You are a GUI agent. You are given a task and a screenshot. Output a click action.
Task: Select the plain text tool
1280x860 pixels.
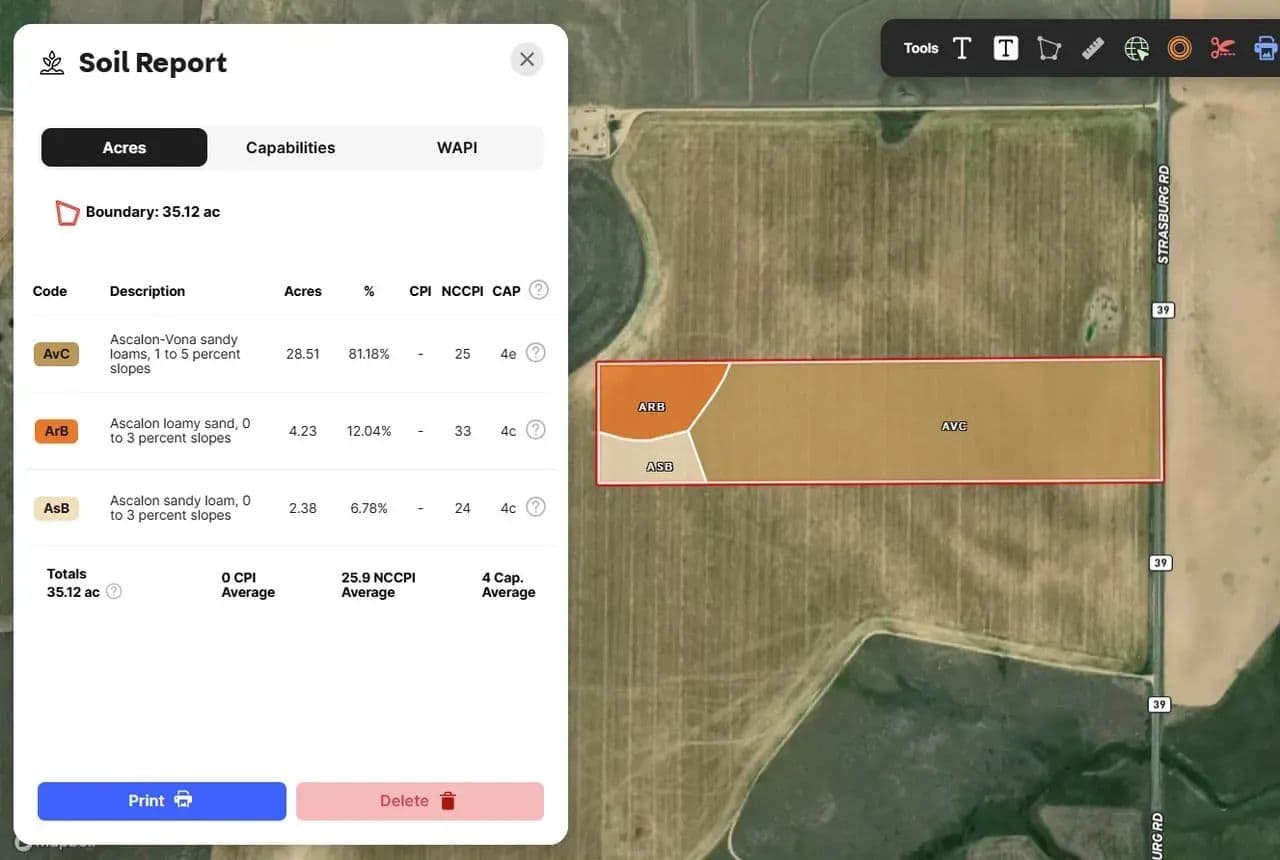(x=962, y=48)
